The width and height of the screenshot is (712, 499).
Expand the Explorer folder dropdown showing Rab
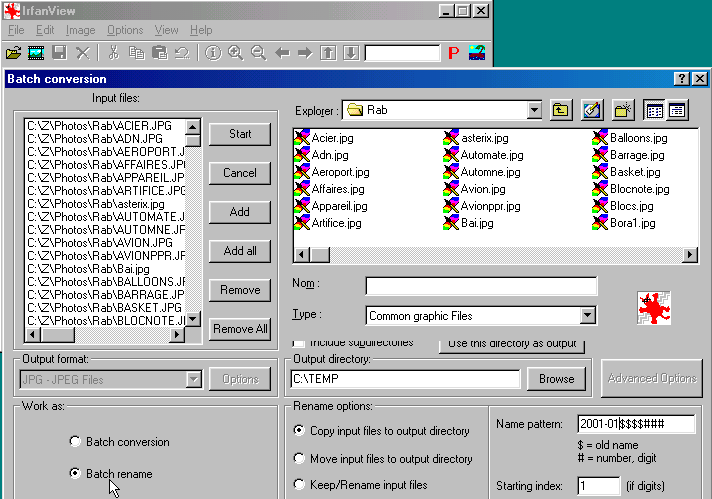click(534, 110)
